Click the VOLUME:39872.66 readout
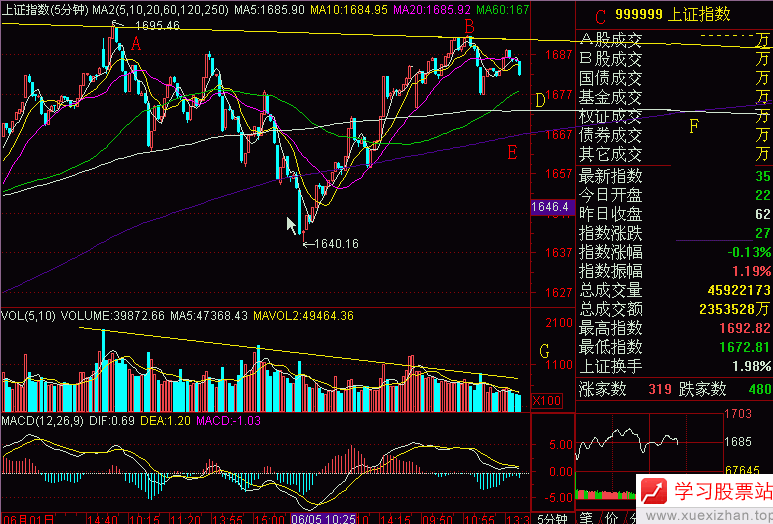The height and width of the screenshot is (524, 773). 112,315
